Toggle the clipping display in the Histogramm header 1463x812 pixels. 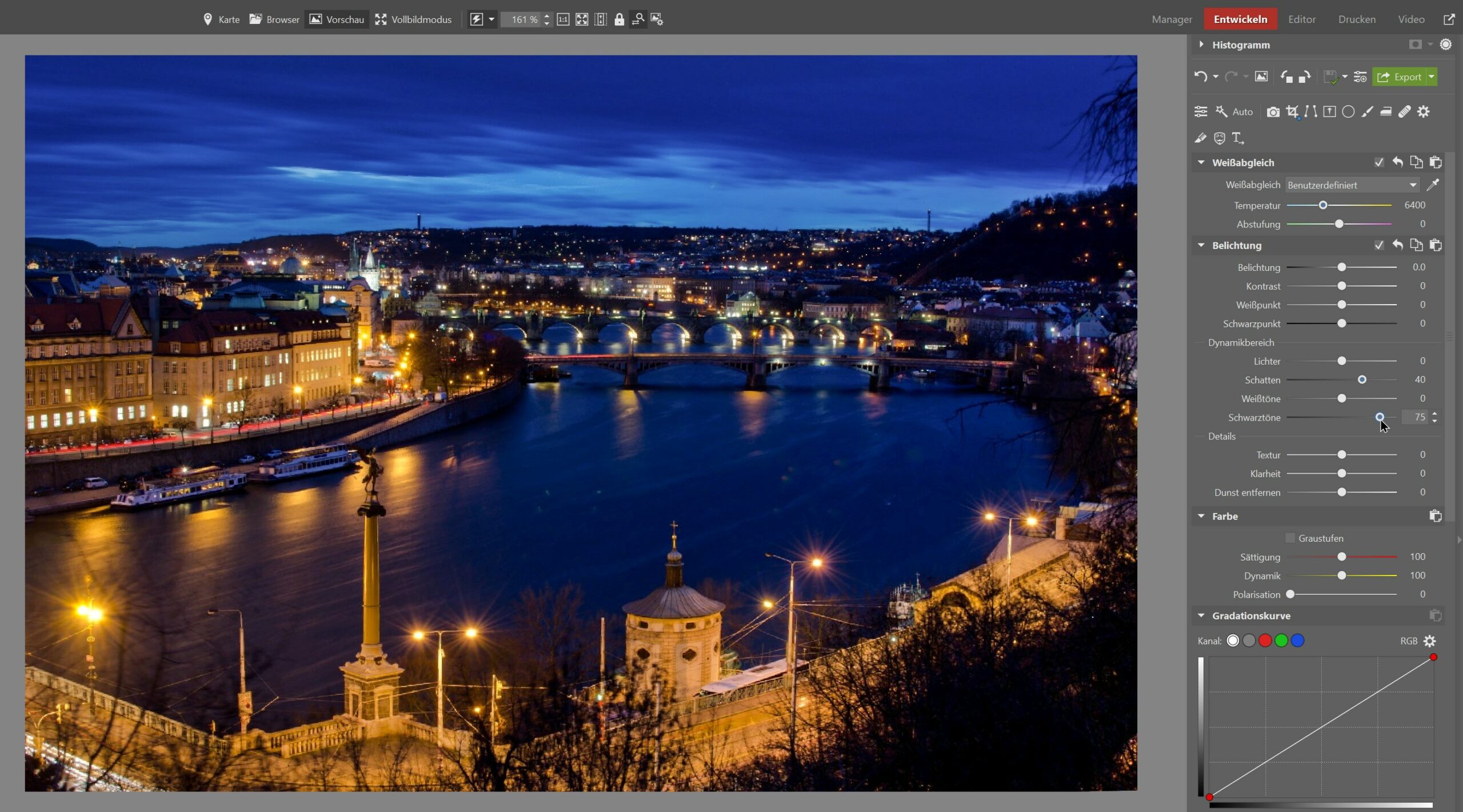click(1415, 45)
